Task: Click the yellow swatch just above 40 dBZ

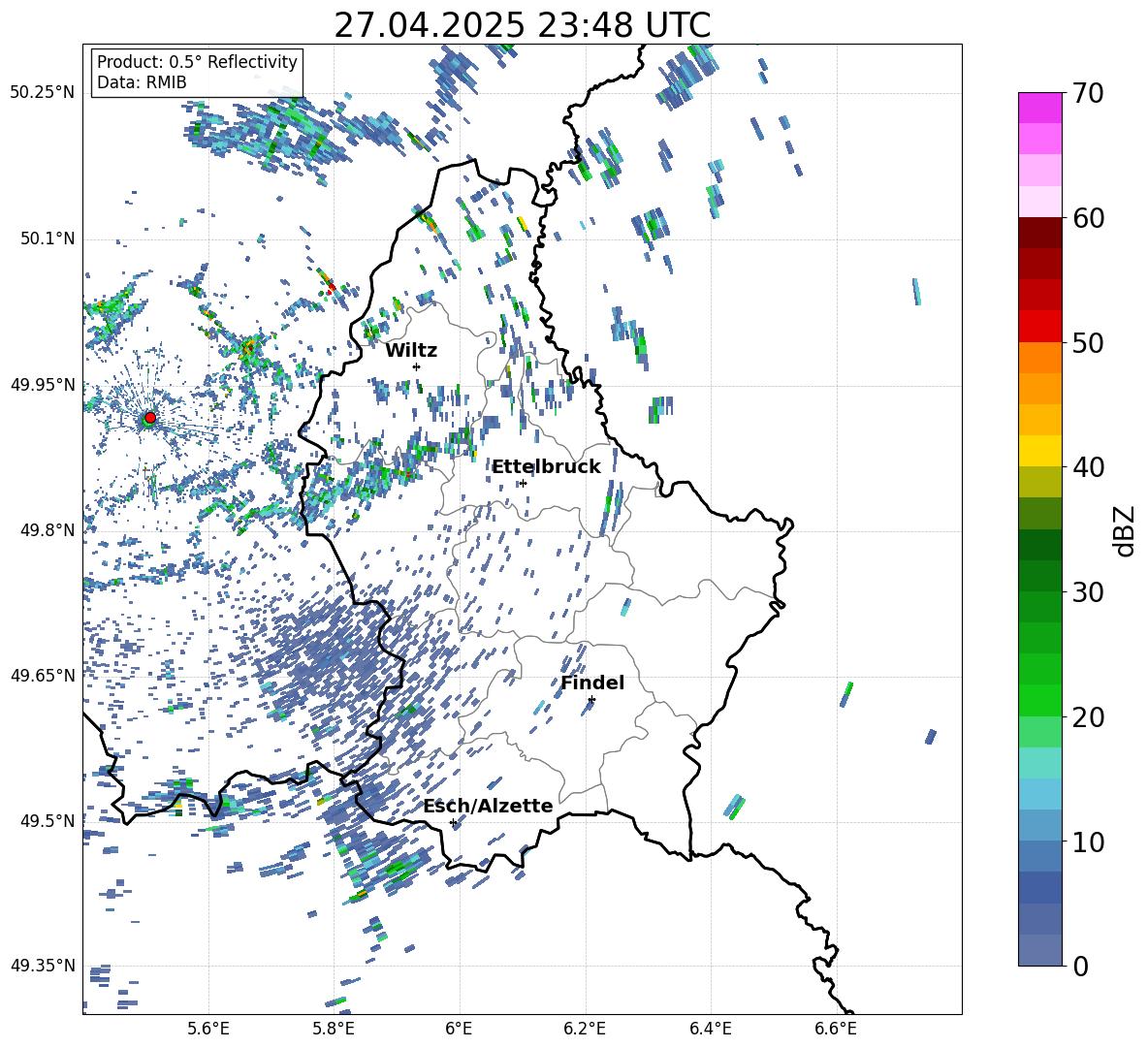Action: point(1040,451)
